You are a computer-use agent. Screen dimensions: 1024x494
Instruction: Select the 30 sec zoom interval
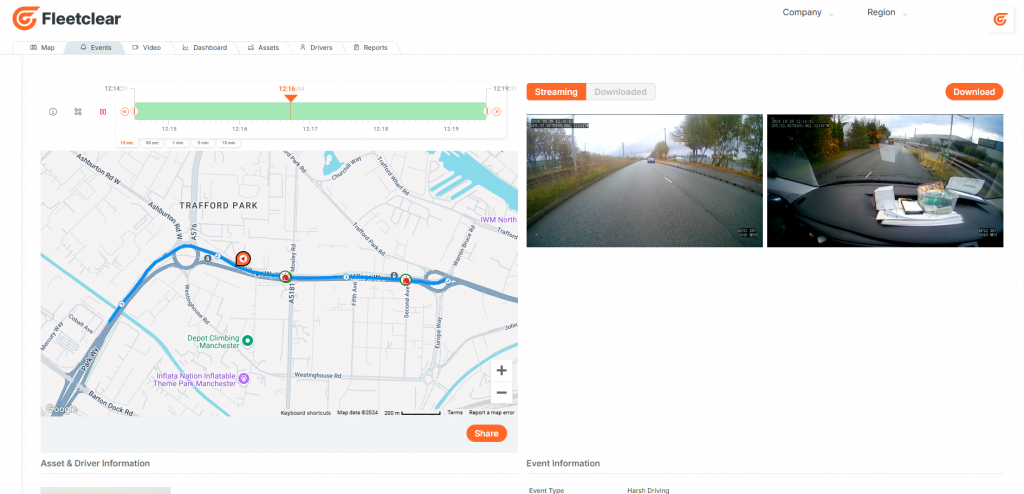click(x=152, y=142)
